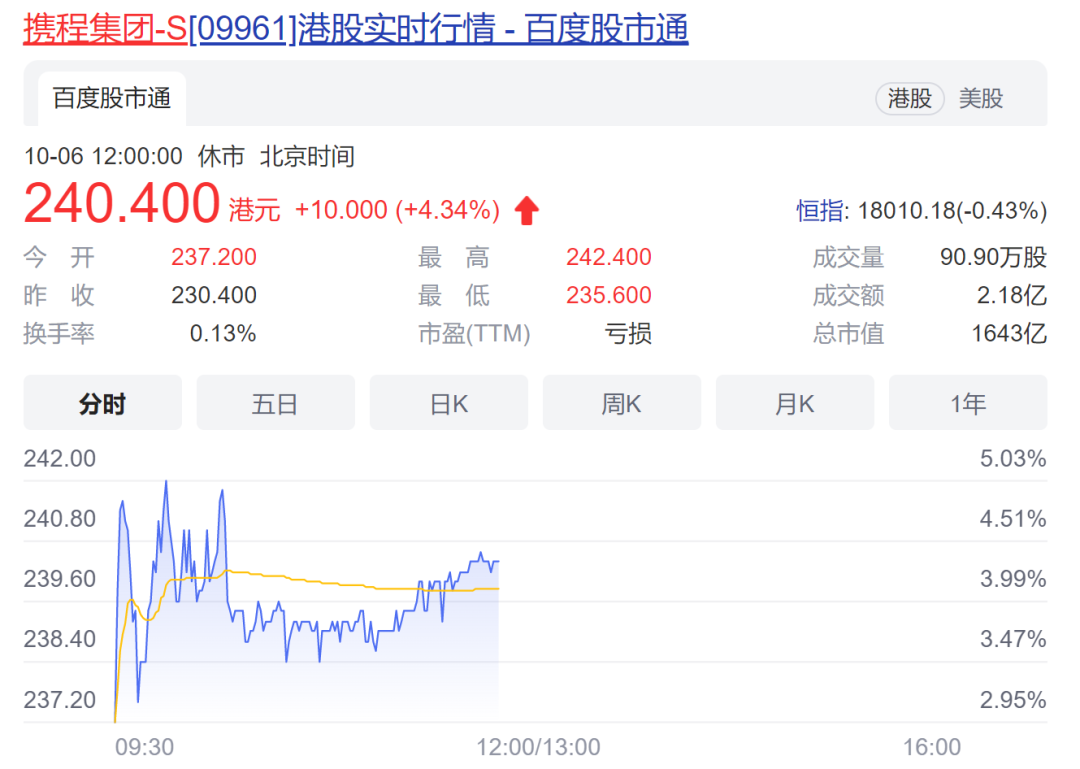Click the current price 240.400
1080x769 pixels.
coord(122,204)
